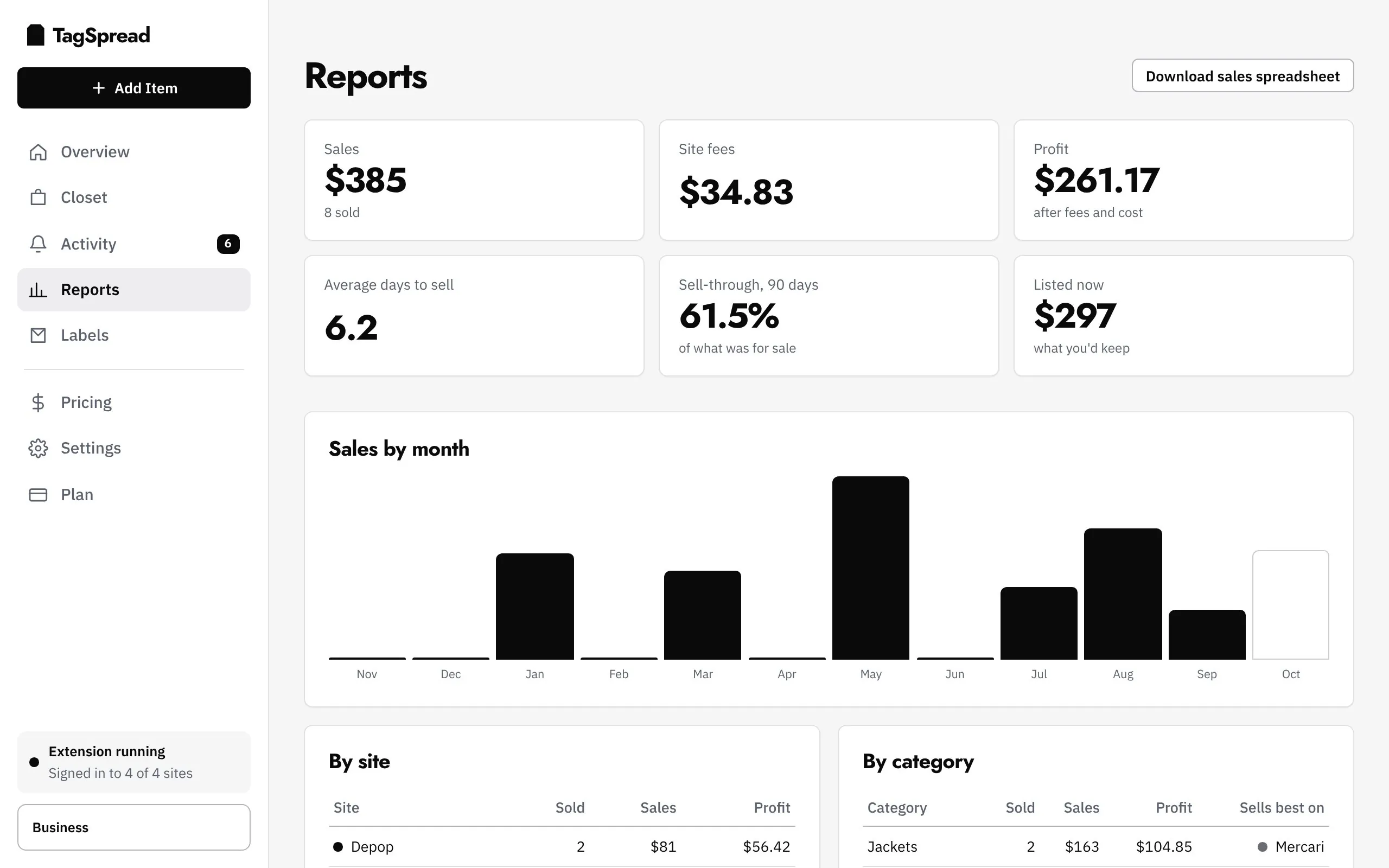
Task: Click the outlined October bar
Action: 1290,604
